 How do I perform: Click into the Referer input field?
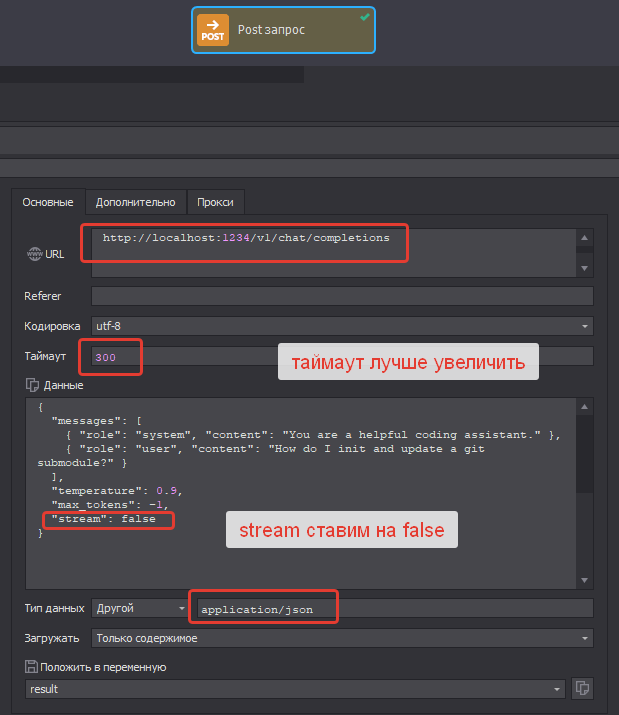point(341,296)
